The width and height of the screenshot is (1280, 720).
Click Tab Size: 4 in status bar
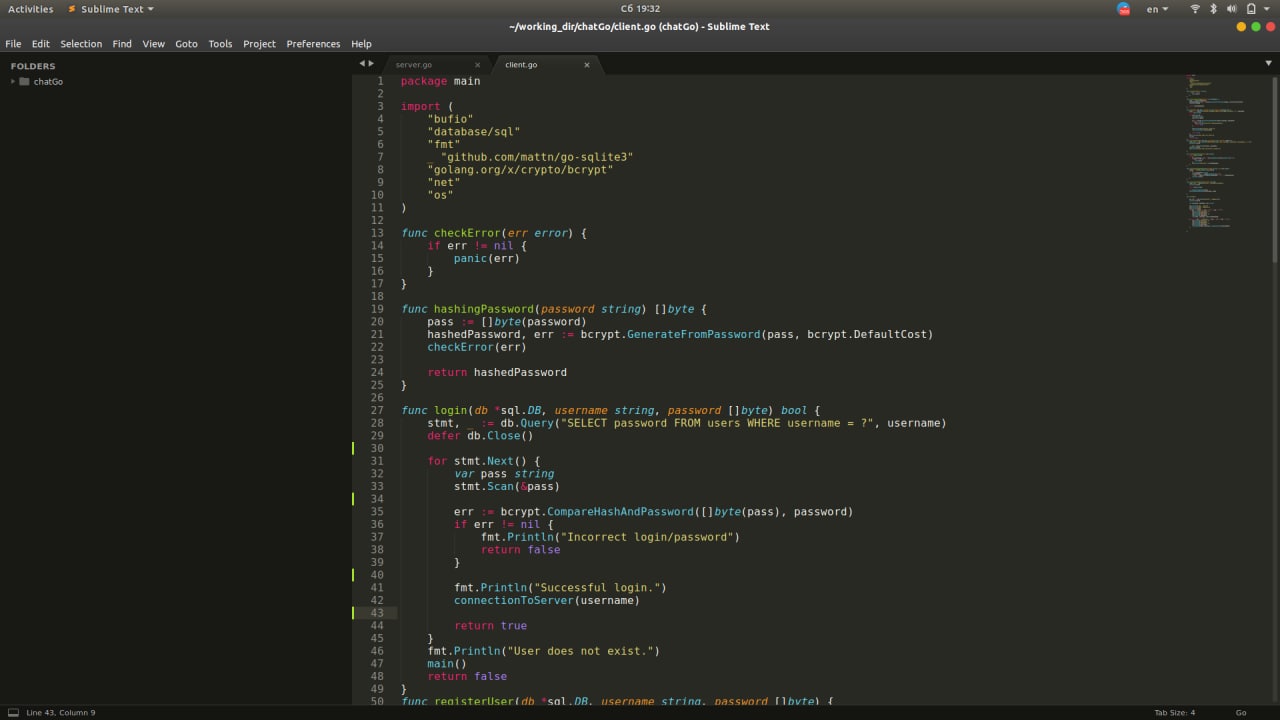click(x=1174, y=712)
